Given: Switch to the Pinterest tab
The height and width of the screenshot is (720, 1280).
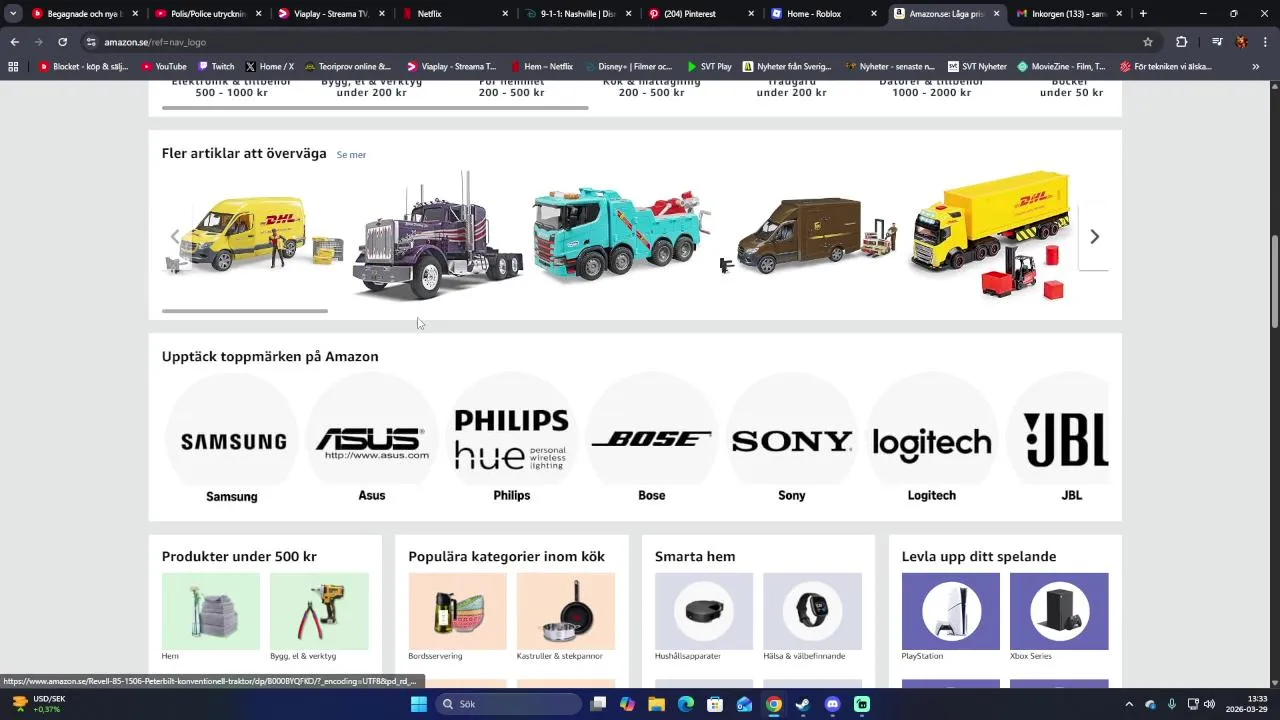Looking at the screenshot, I should 700,14.
